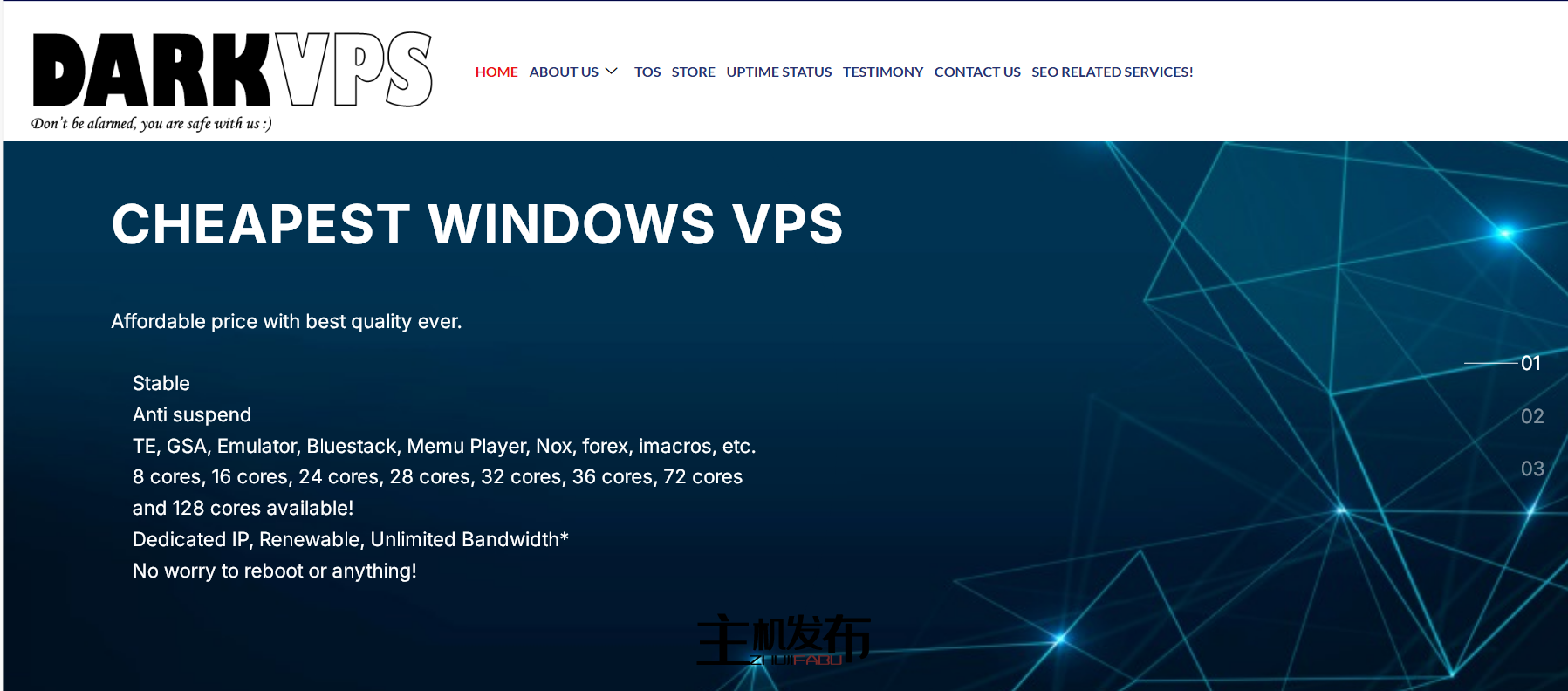The width and height of the screenshot is (1568, 691).
Task: Click the tagline under the logo
Action: pyautogui.click(x=151, y=124)
